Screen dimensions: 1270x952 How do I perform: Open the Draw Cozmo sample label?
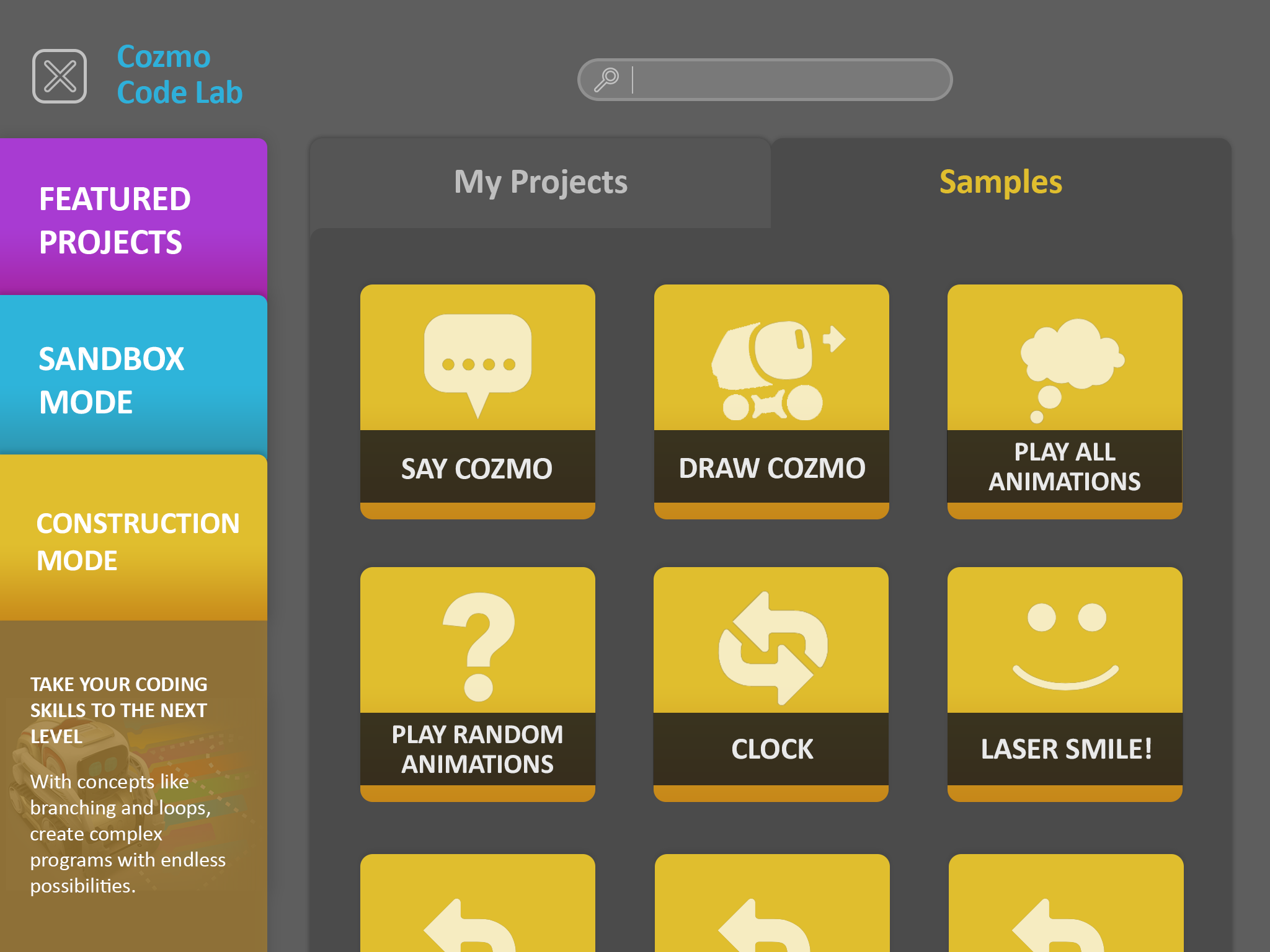pyautogui.click(x=771, y=468)
